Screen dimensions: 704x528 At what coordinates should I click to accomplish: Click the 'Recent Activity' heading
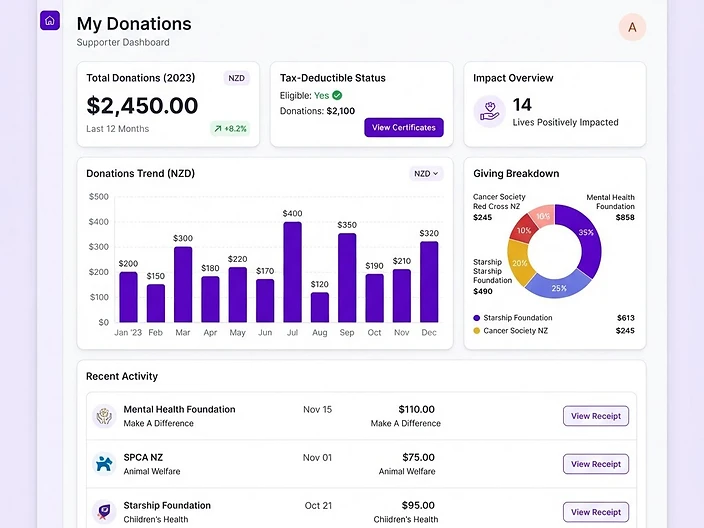click(122, 376)
